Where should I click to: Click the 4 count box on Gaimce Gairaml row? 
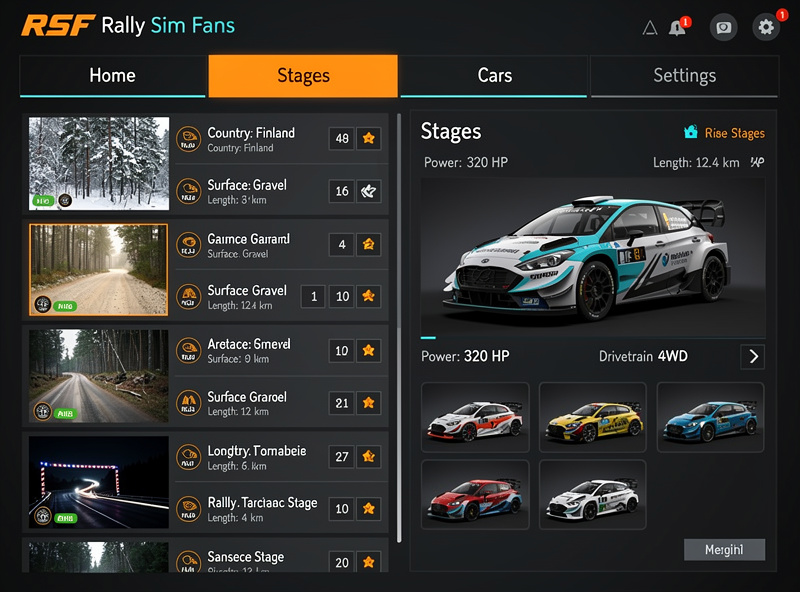coord(342,244)
